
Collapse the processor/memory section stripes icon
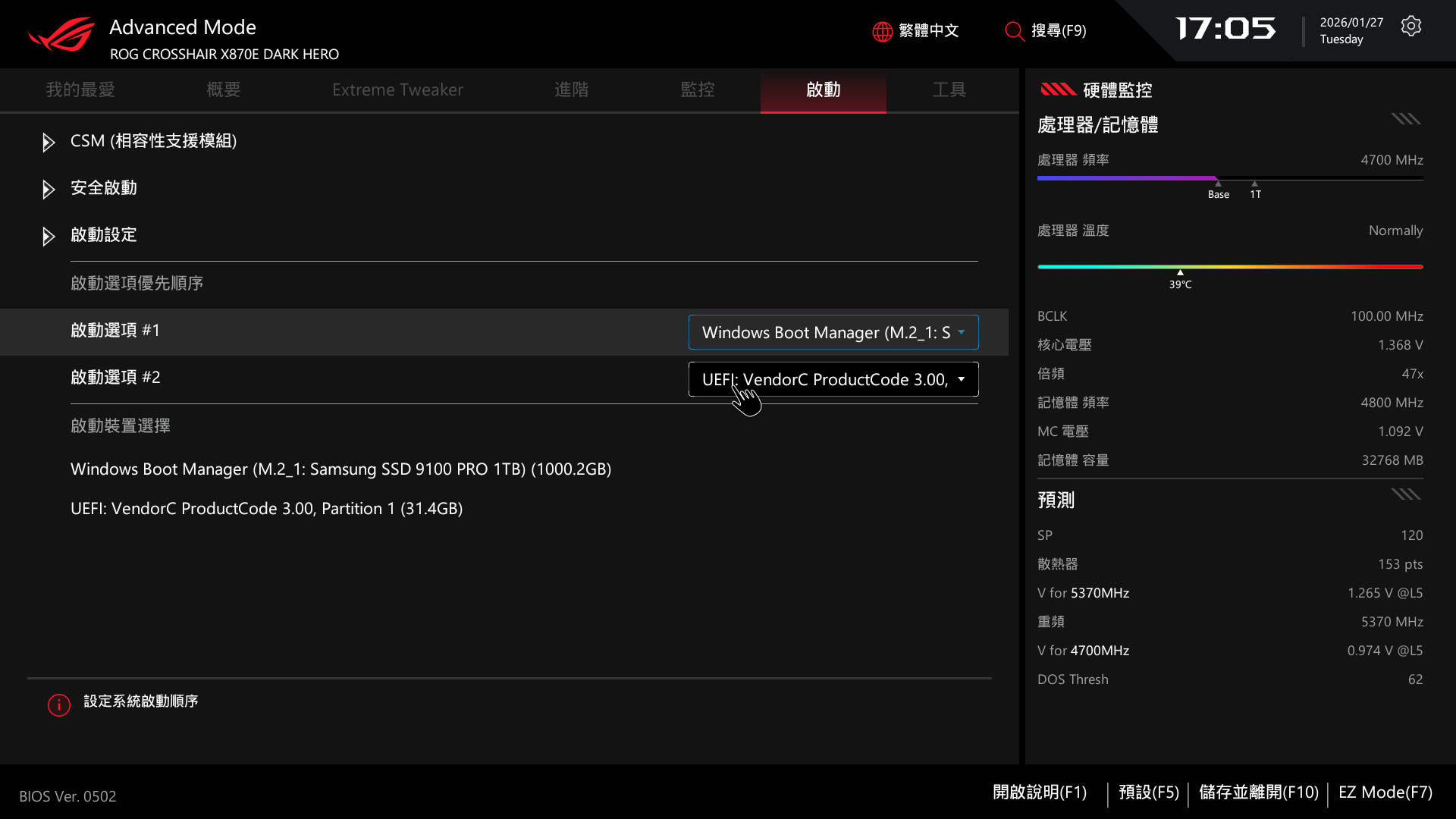pyautogui.click(x=1405, y=119)
